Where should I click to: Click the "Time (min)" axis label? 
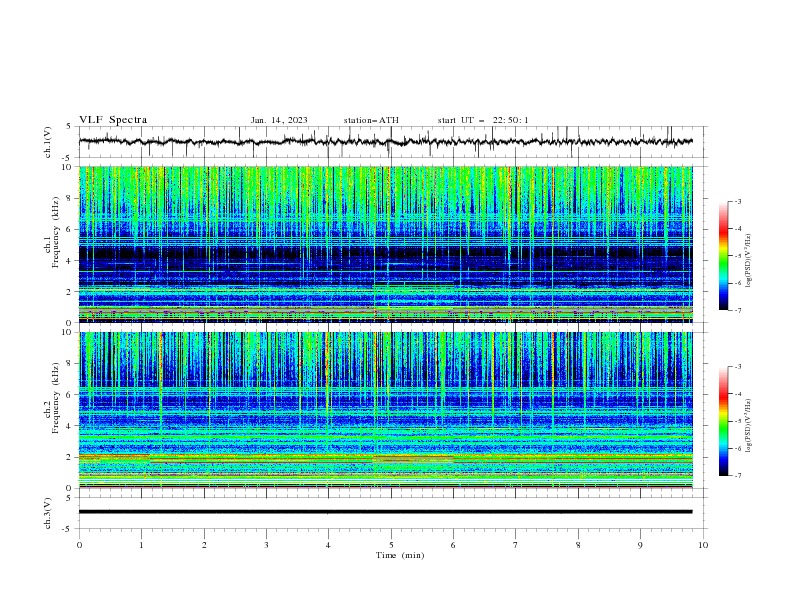(x=400, y=555)
